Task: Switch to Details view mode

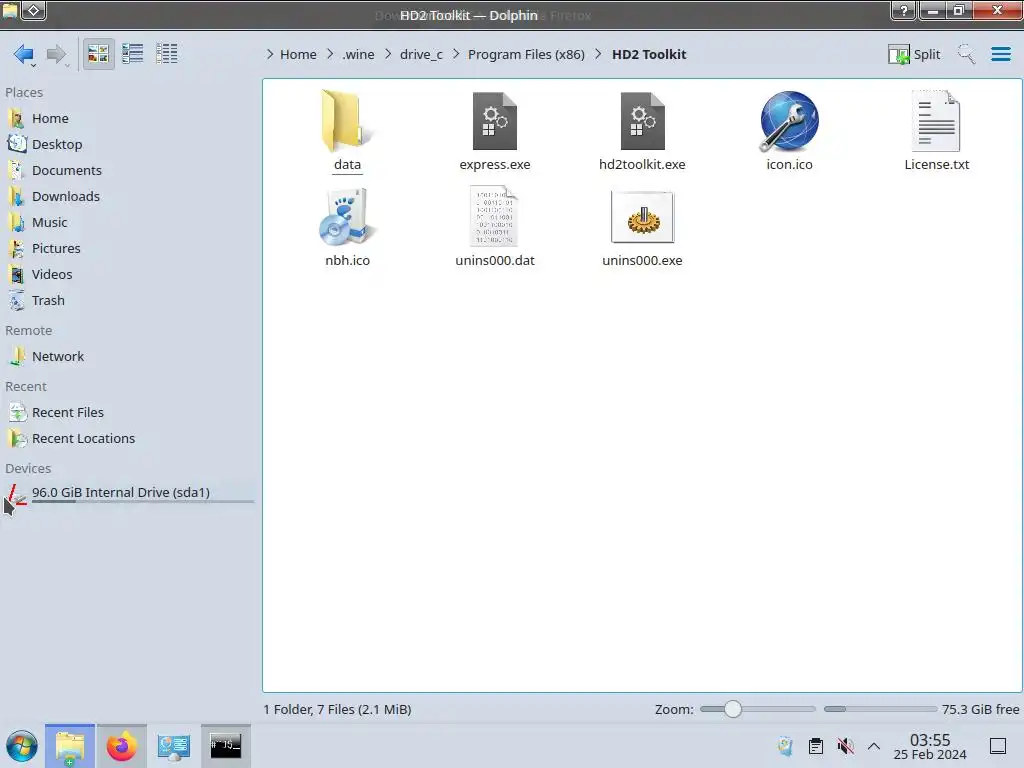Action: (167, 54)
